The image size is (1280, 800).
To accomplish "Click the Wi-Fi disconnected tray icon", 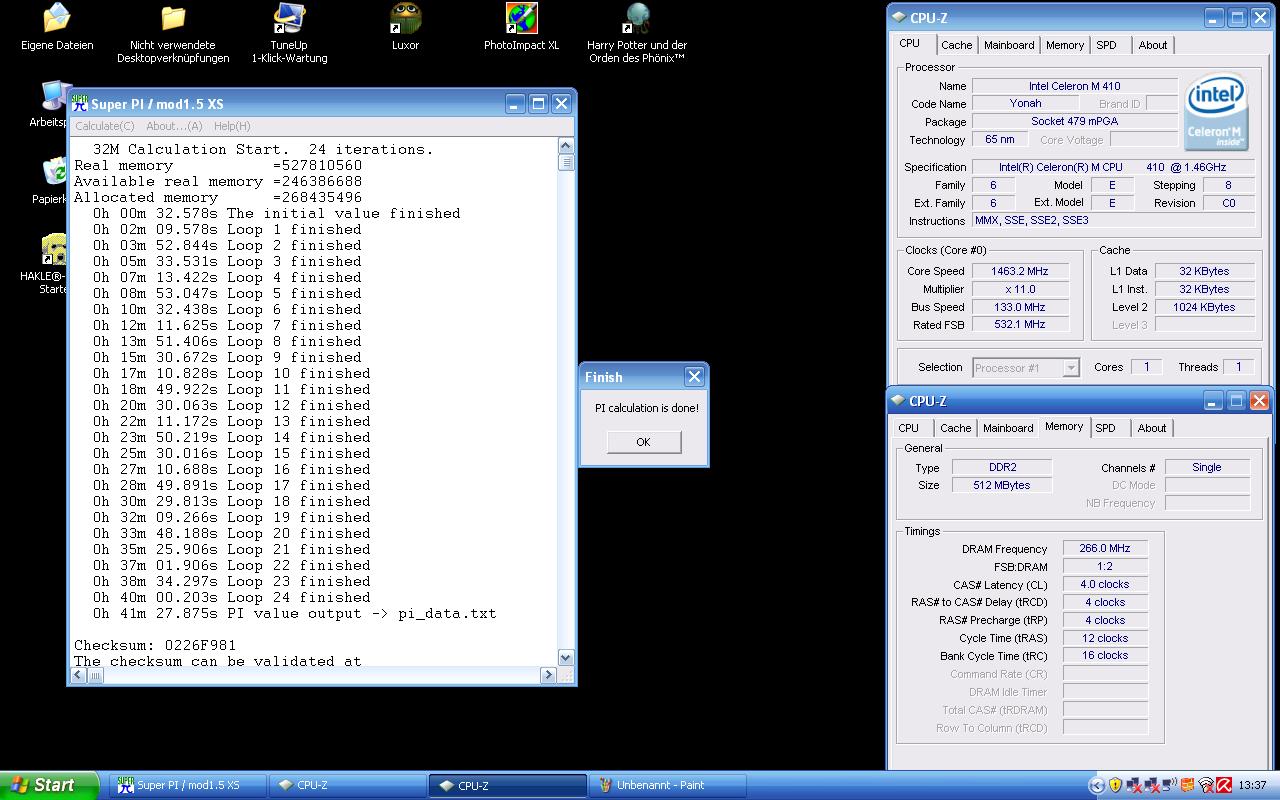I will [x=1205, y=785].
